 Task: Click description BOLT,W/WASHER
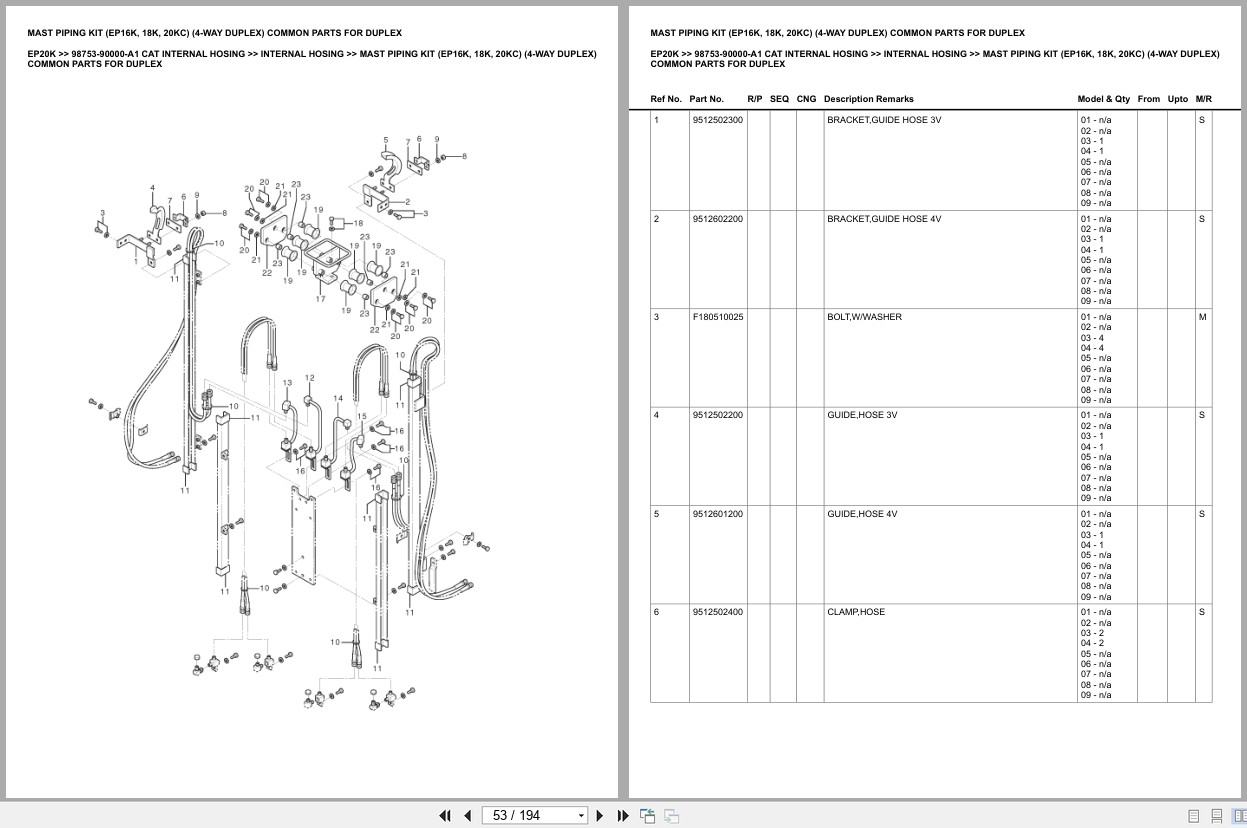coord(864,317)
